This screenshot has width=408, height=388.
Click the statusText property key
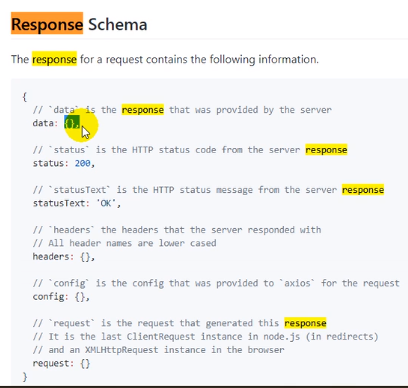pyautogui.click(x=59, y=203)
